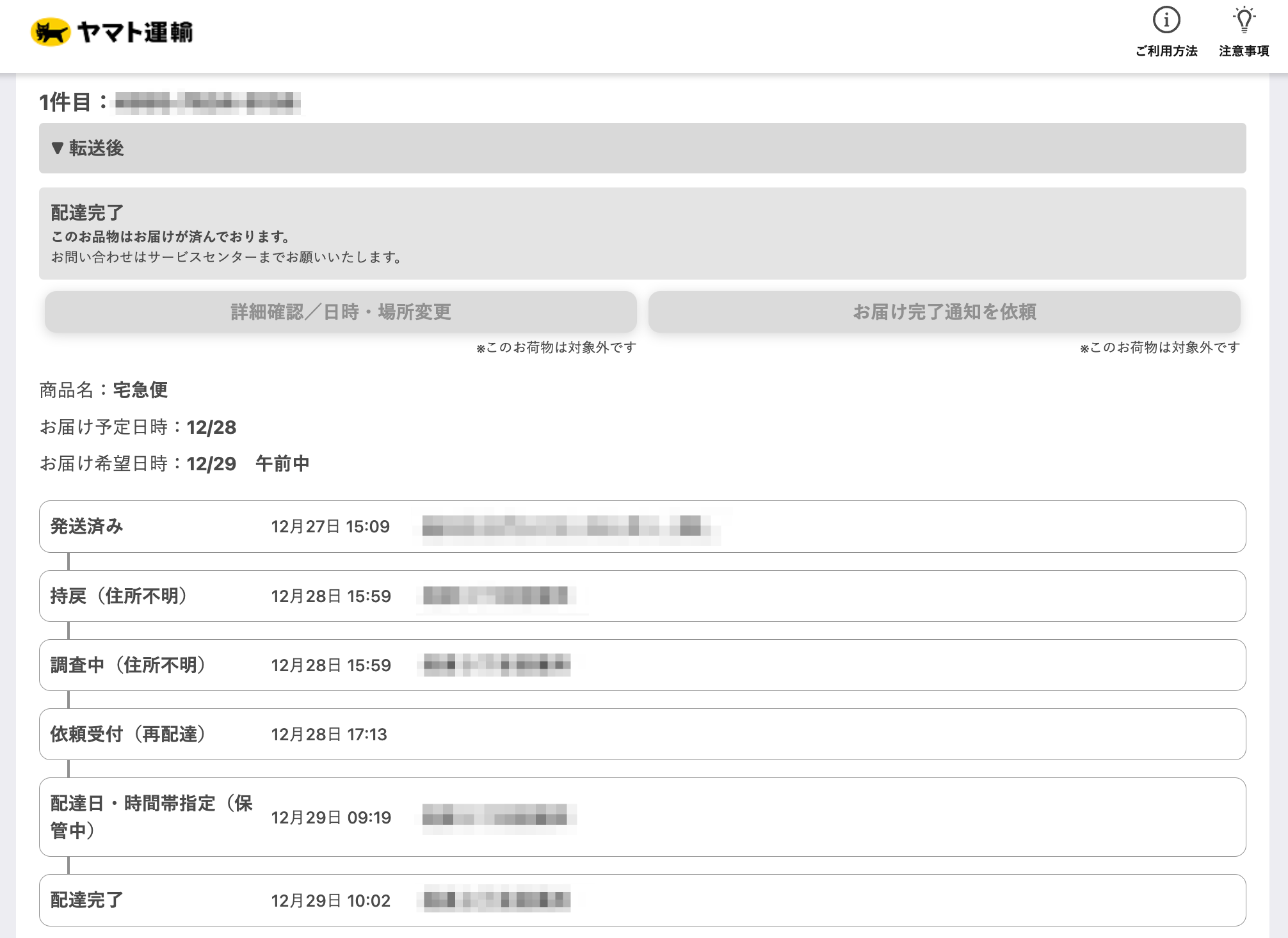Click the 配達完了 status message box
The image size is (1288, 938).
click(641, 234)
